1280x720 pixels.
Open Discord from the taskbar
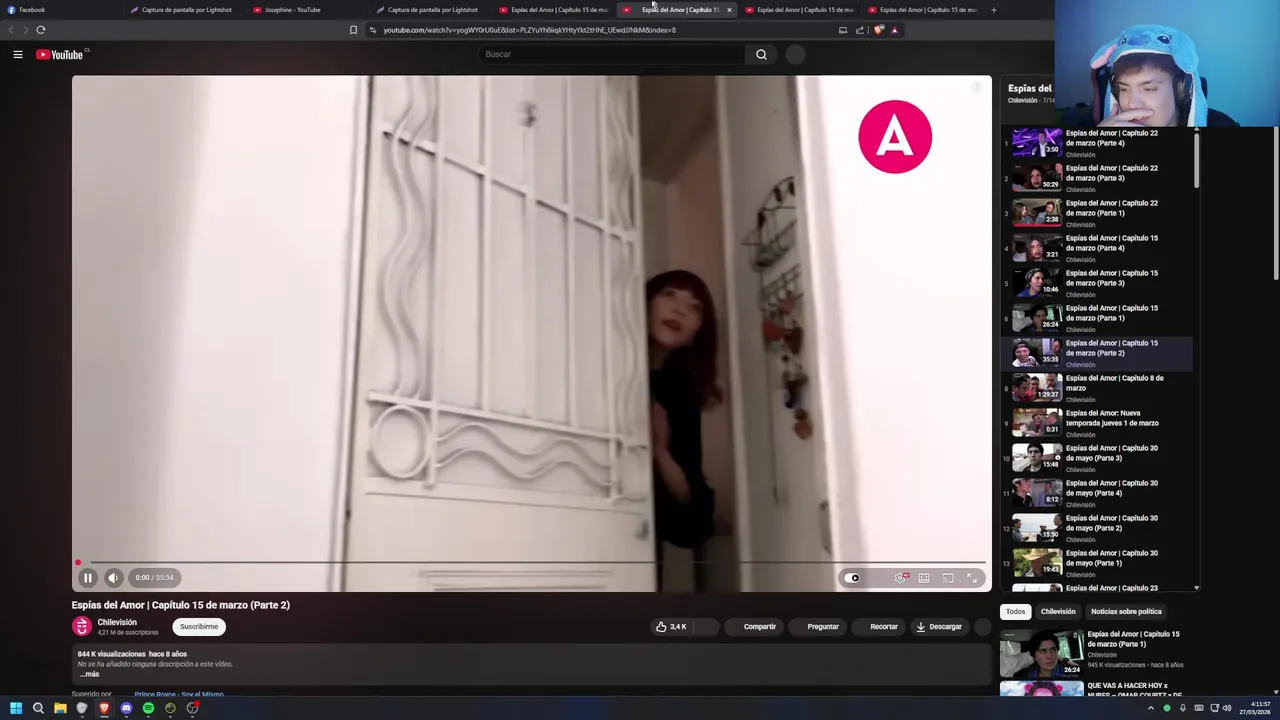126,708
